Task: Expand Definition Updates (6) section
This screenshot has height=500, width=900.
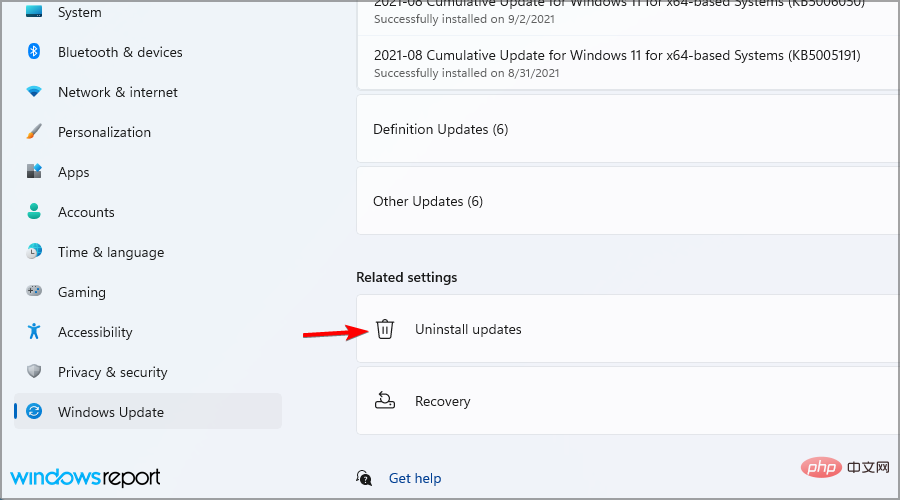Action: click(x=628, y=129)
